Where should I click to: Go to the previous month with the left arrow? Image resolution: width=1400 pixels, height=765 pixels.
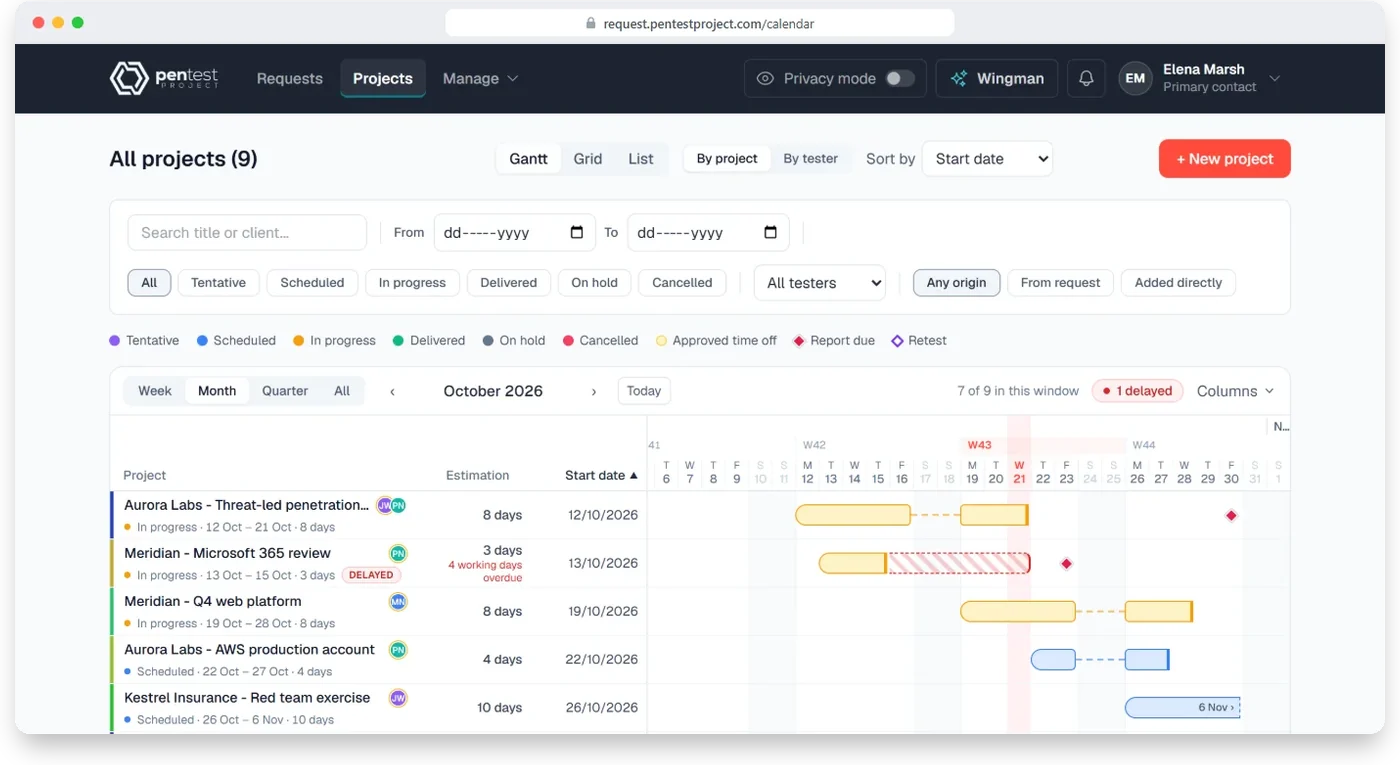(392, 391)
